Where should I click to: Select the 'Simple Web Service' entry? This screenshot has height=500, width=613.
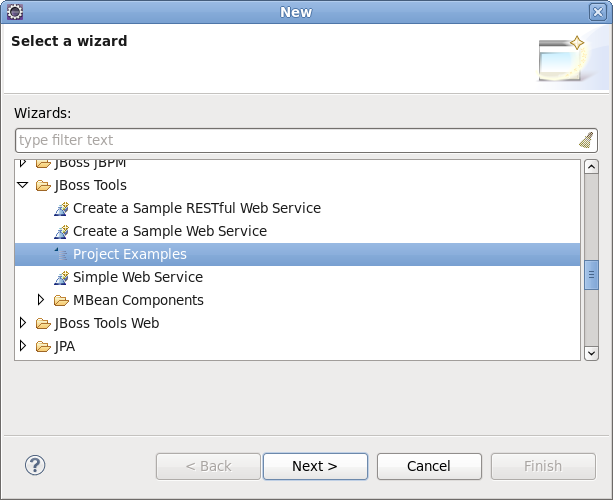[138, 278]
